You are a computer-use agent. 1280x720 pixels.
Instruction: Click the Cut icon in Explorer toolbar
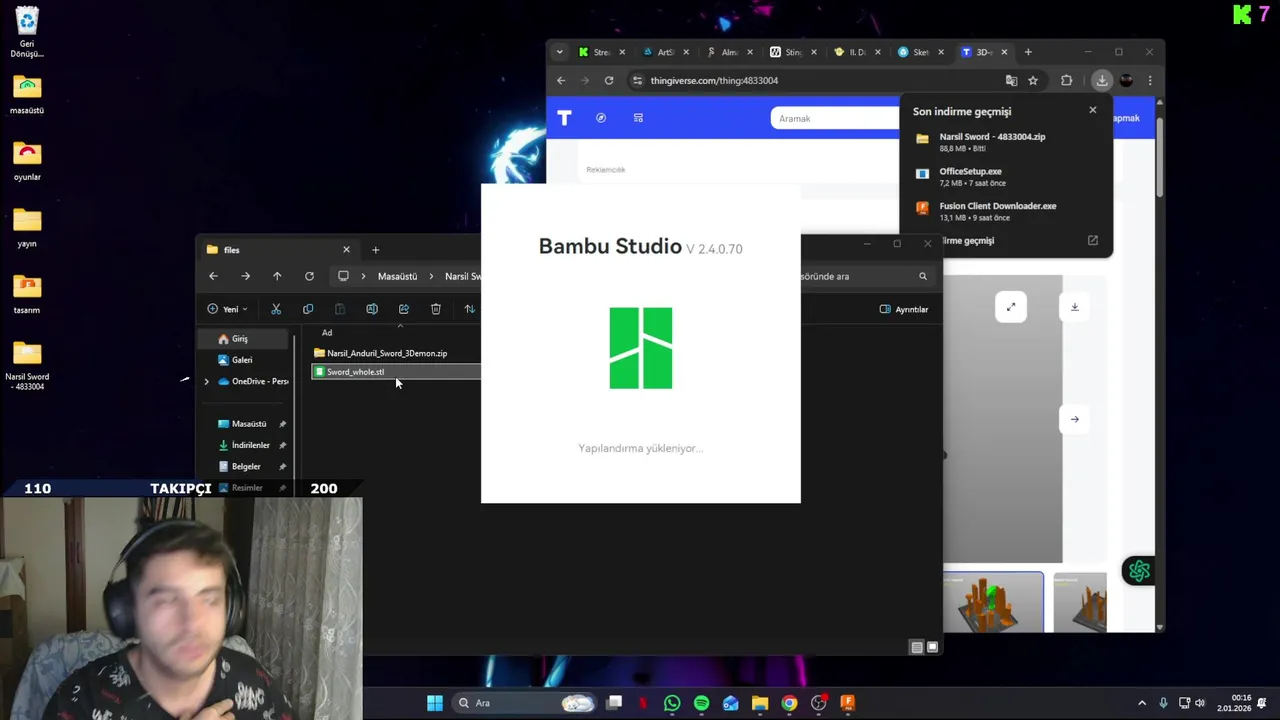(276, 309)
